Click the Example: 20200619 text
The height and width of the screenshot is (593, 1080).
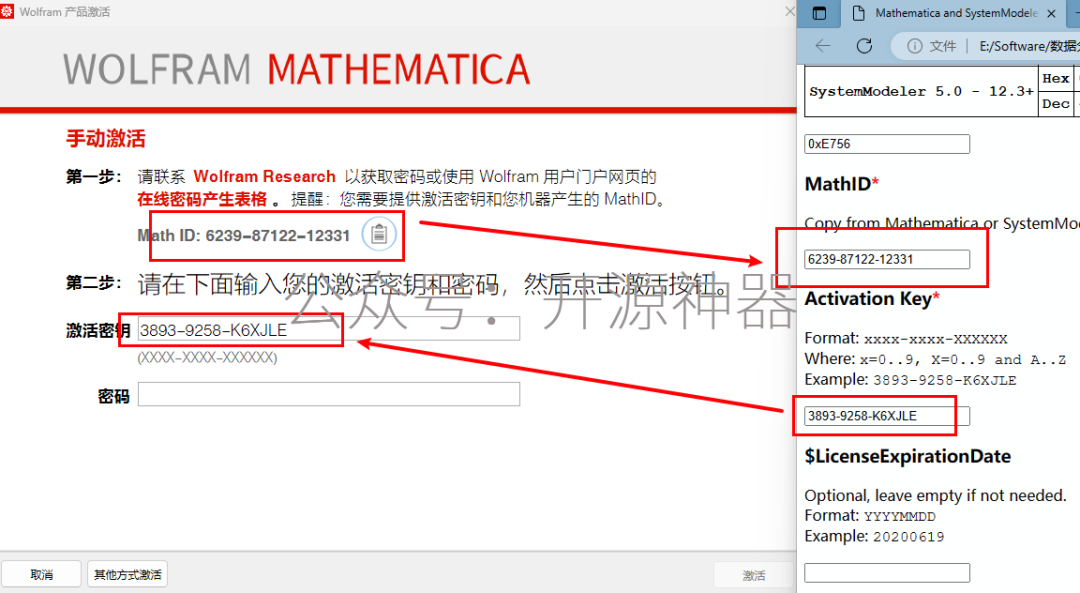874,536
